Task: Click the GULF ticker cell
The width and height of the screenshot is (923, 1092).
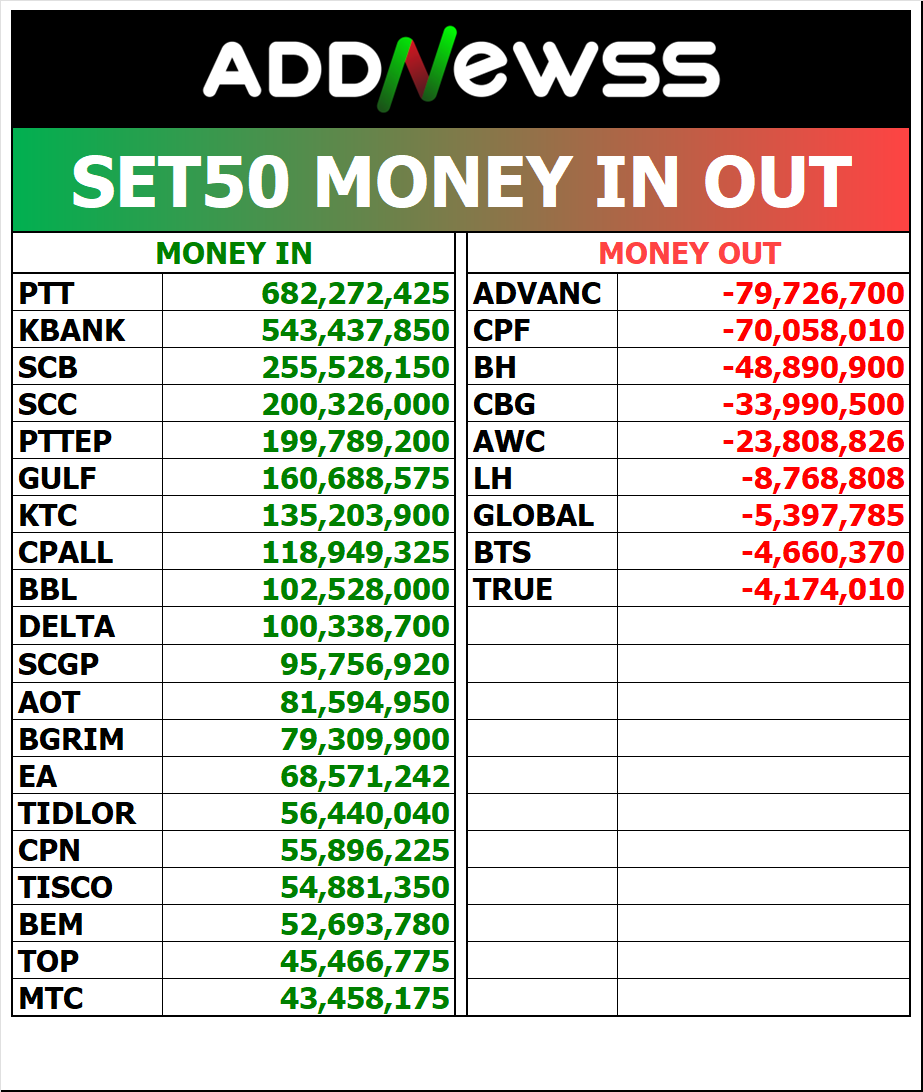Action: coord(58,479)
